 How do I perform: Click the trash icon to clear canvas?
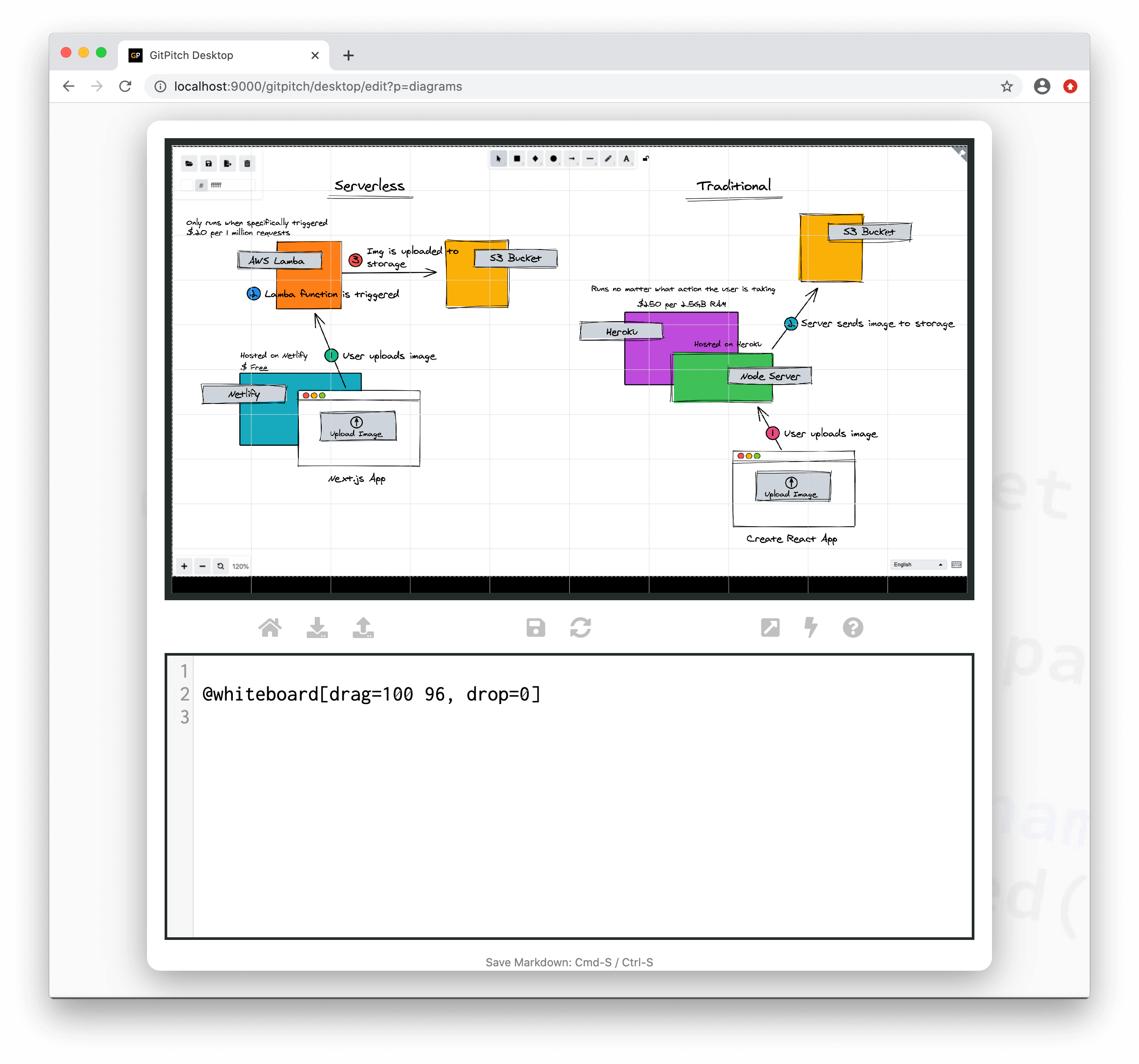pos(247,164)
